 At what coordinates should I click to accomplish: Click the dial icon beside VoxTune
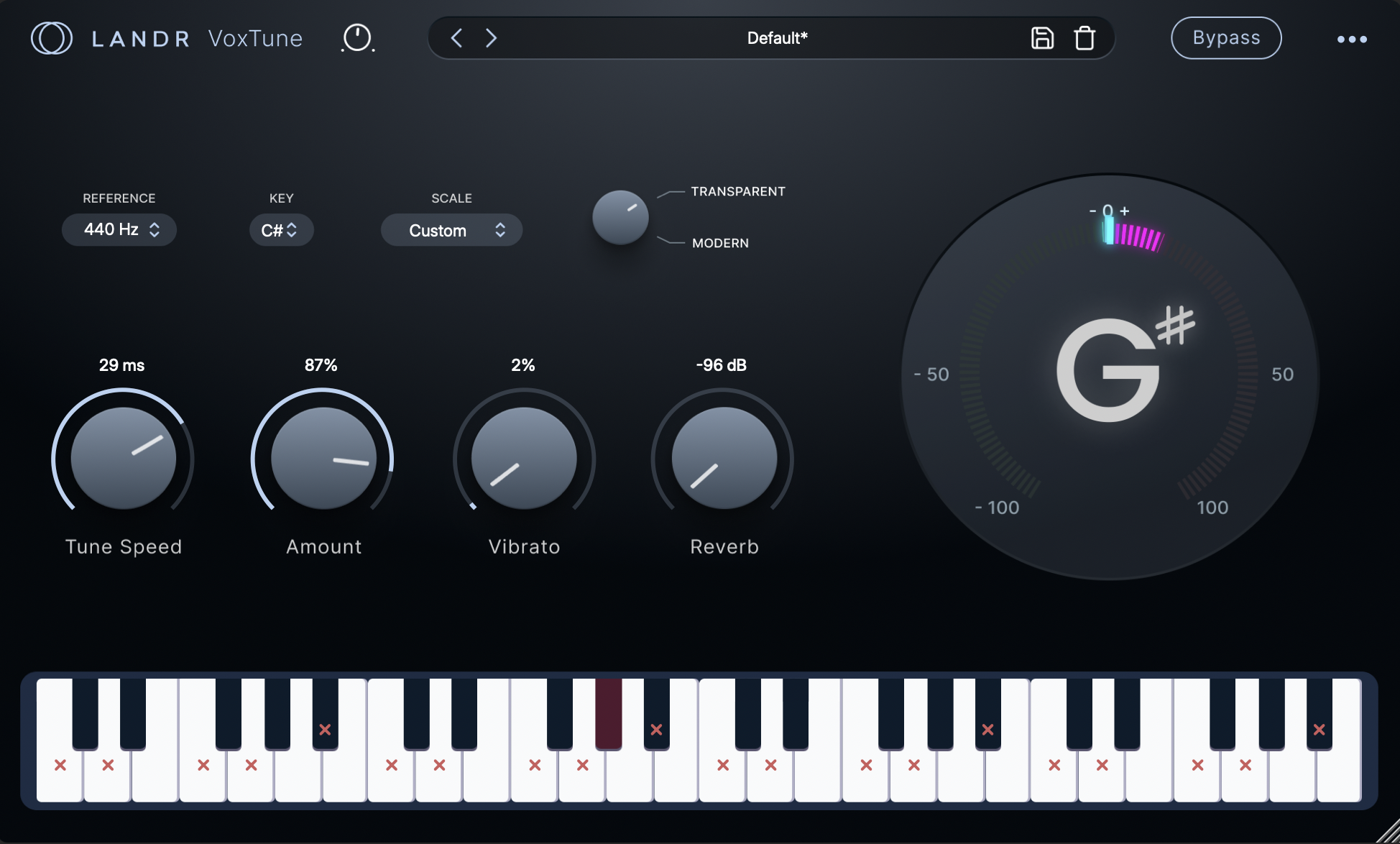[x=357, y=38]
